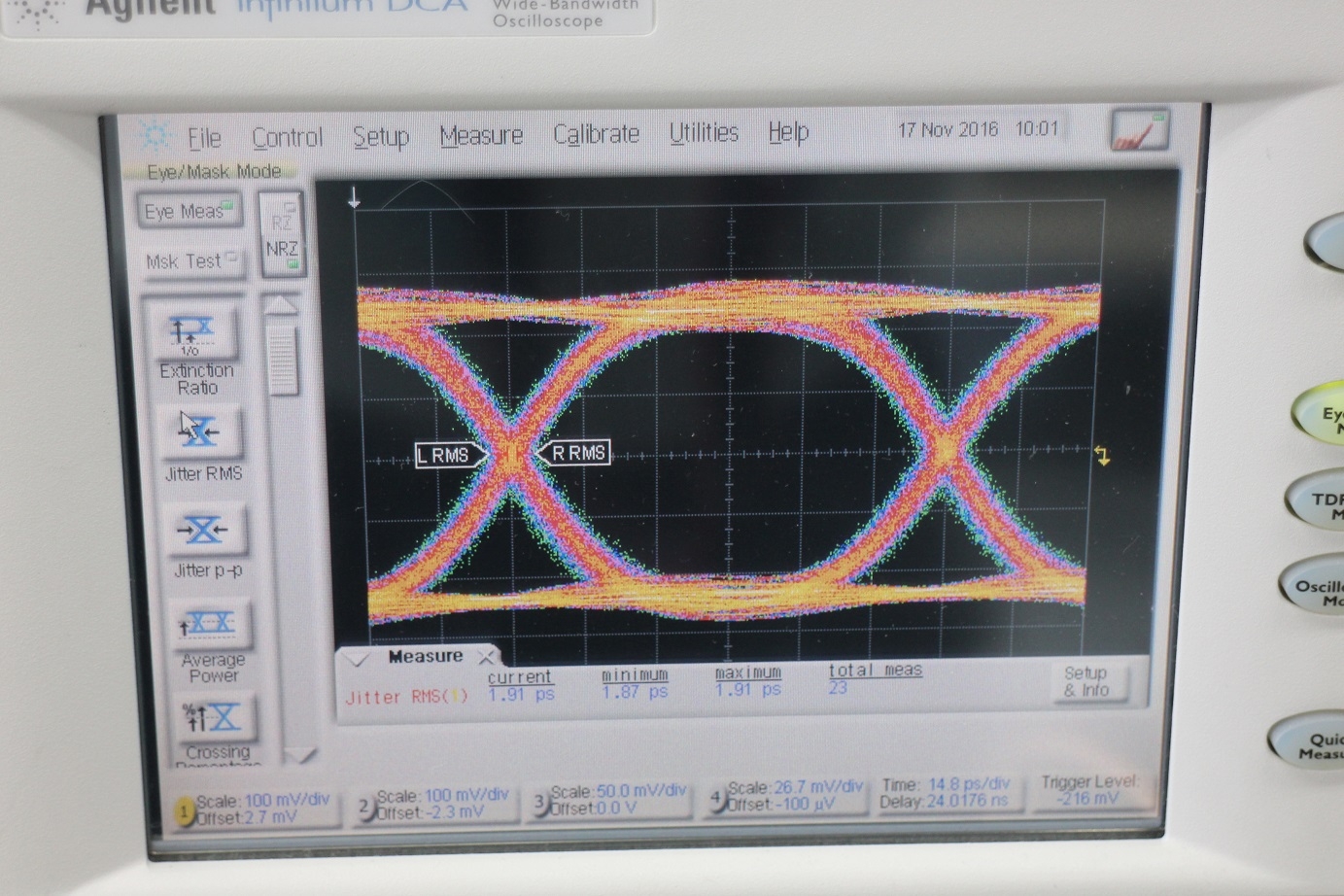
Task: Open the Trigger Level setting
Action: [x=1089, y=789]
